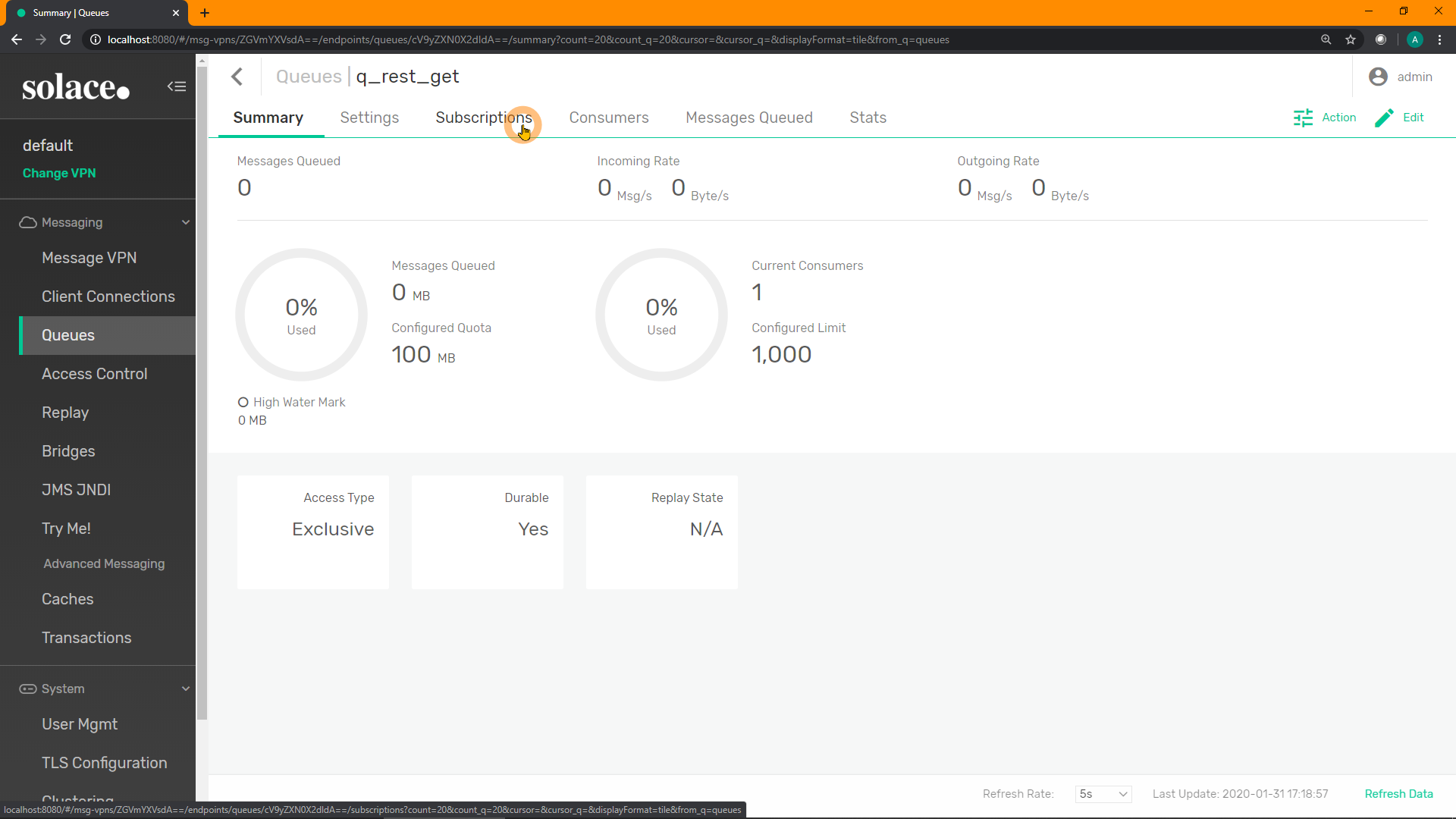The image size is (1456, 819).
Task: Click the Edit pencil icon
Action: (1384, 118)
